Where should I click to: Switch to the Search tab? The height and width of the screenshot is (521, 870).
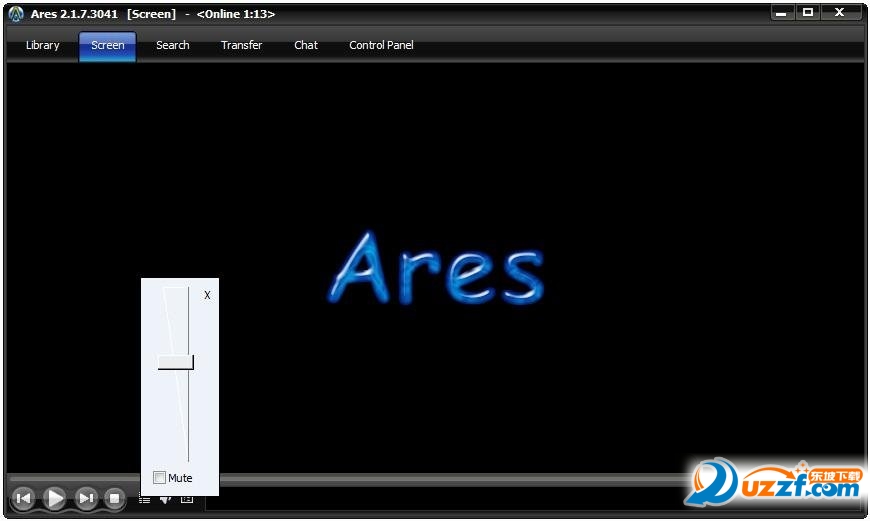173,45
